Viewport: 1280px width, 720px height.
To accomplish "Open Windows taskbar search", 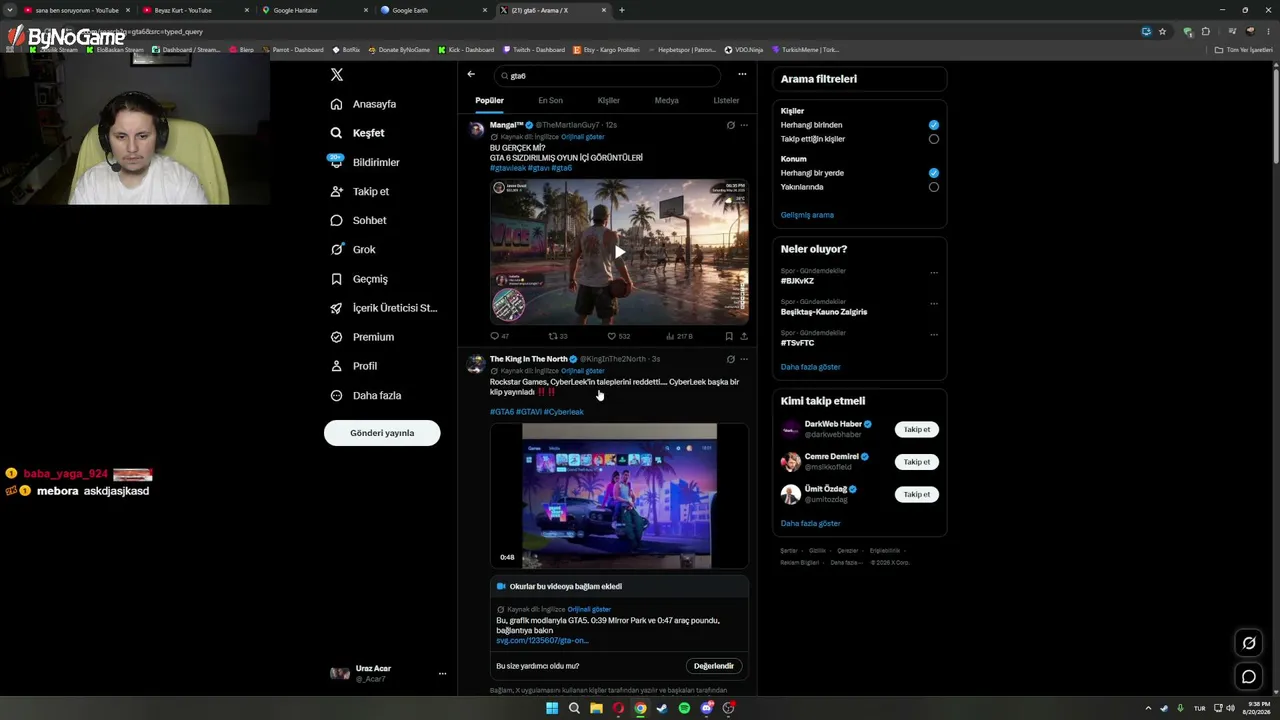I will click(574, 708).
